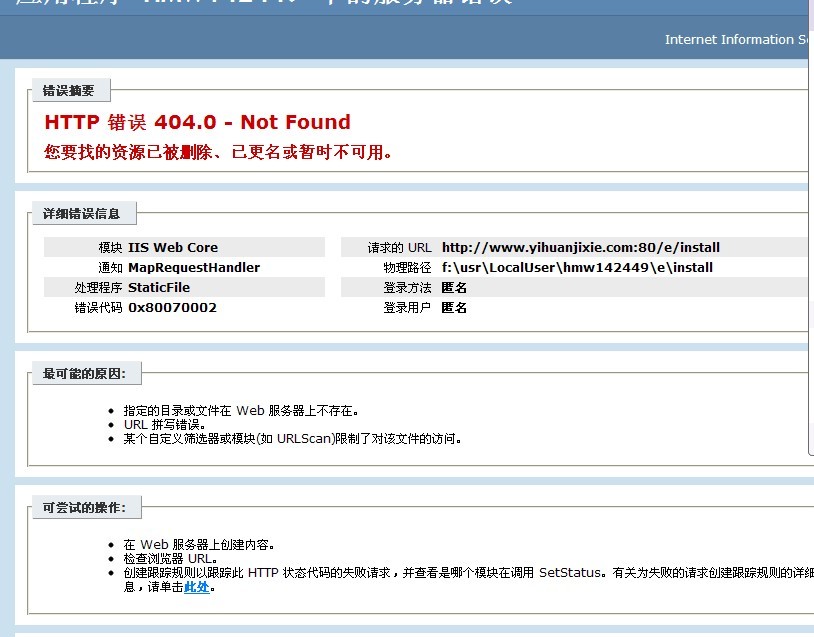Image resolution: width=814 pixels, height=637 pixels.
Task: Click the physical path f:\usr\LocalUser\hmw142449\e\install
Action: click(576, 267)
